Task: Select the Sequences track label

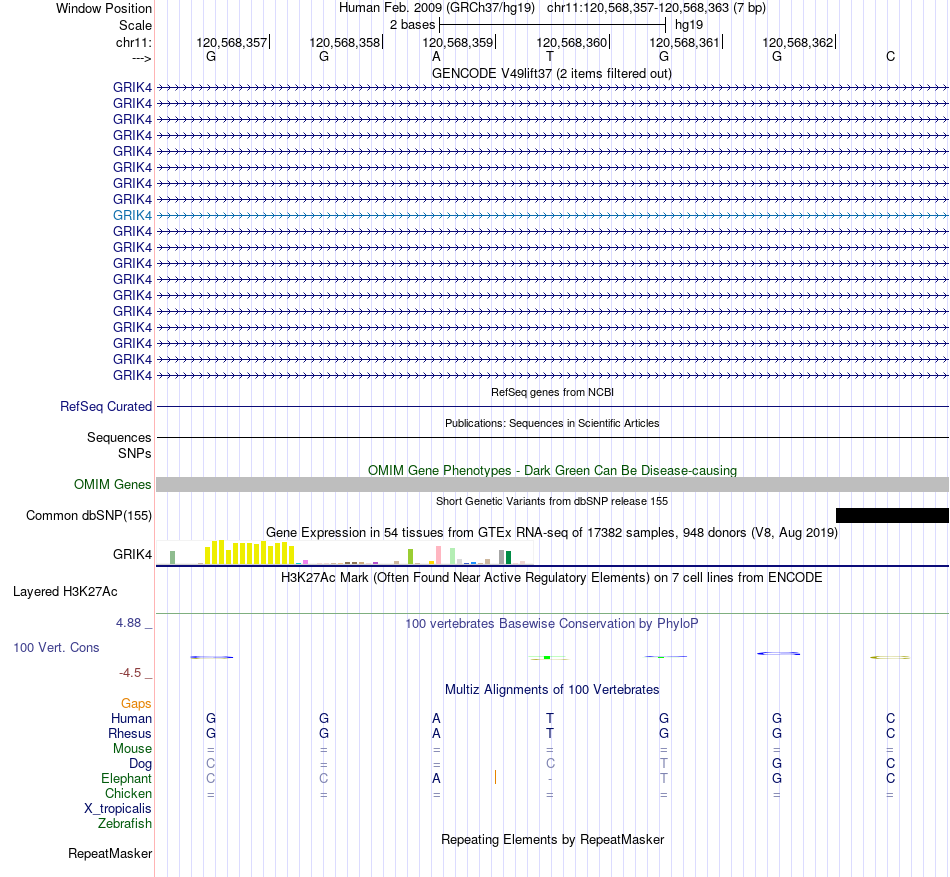Action: point(119,437)
